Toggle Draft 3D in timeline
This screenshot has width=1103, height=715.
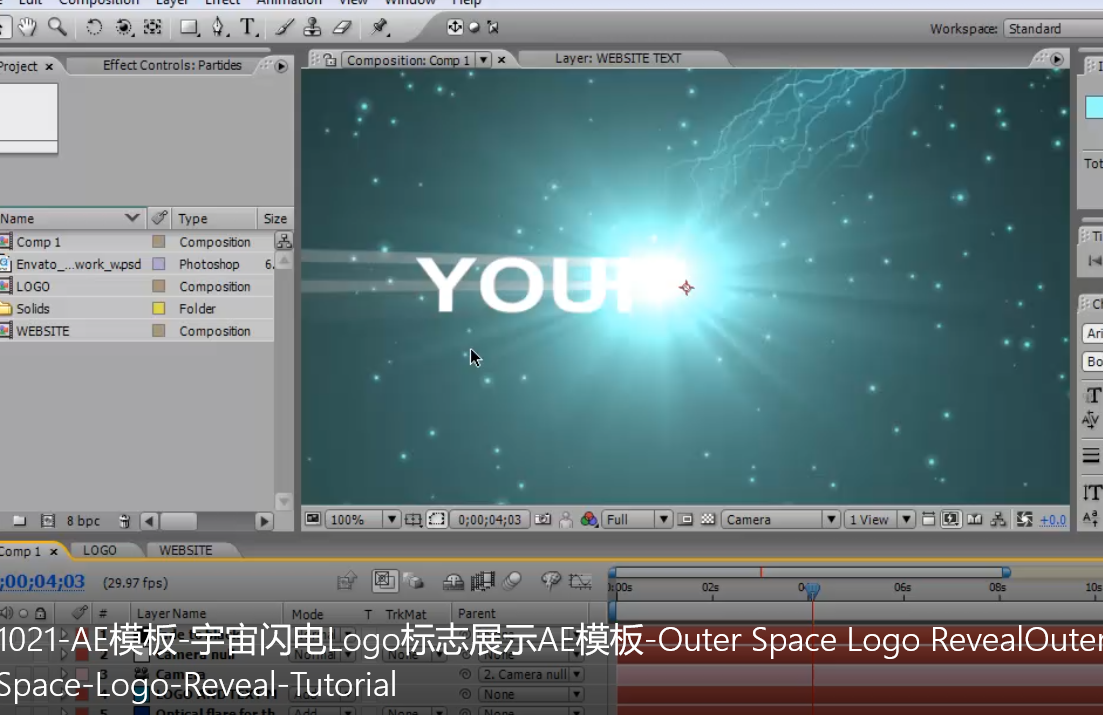tap(415, 581)
